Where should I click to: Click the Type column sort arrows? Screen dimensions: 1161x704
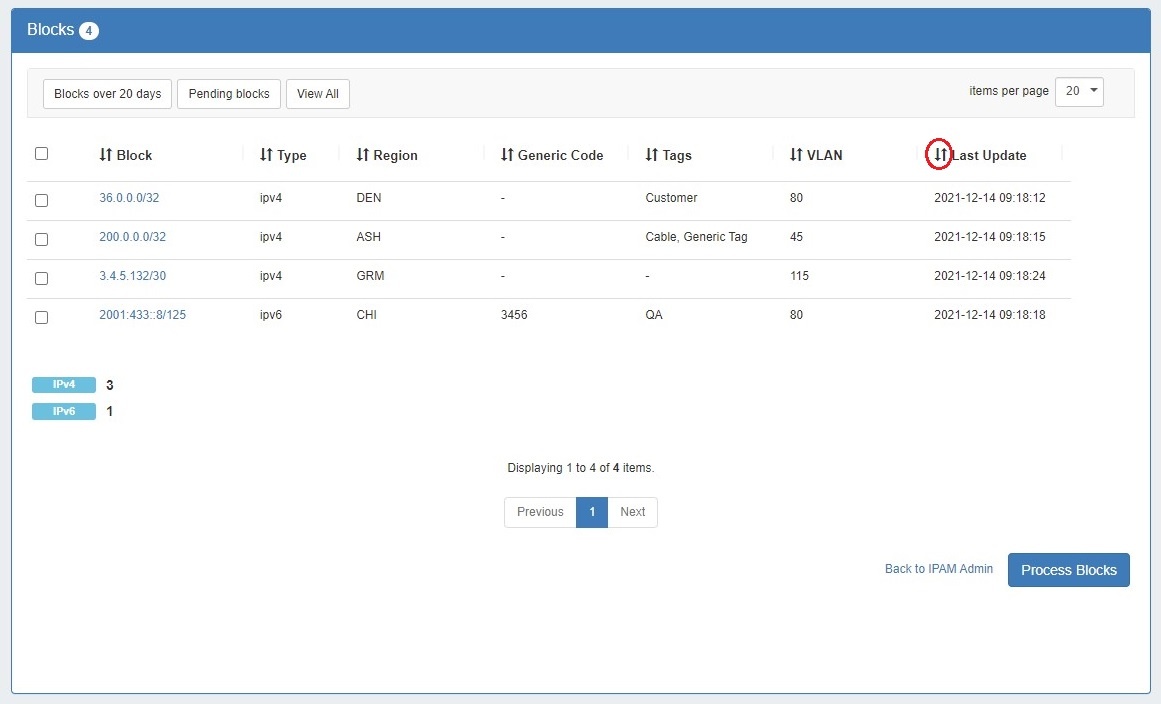pos(266,155)
